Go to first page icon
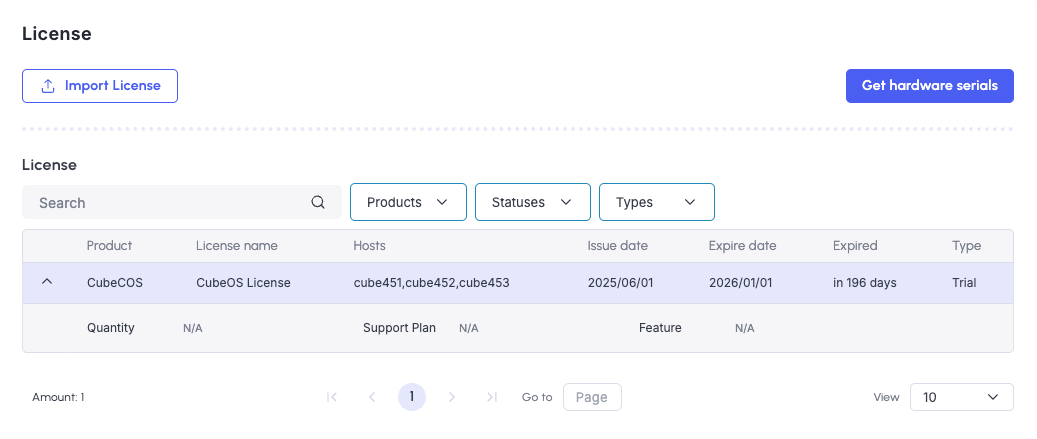 tap(333, 397)
